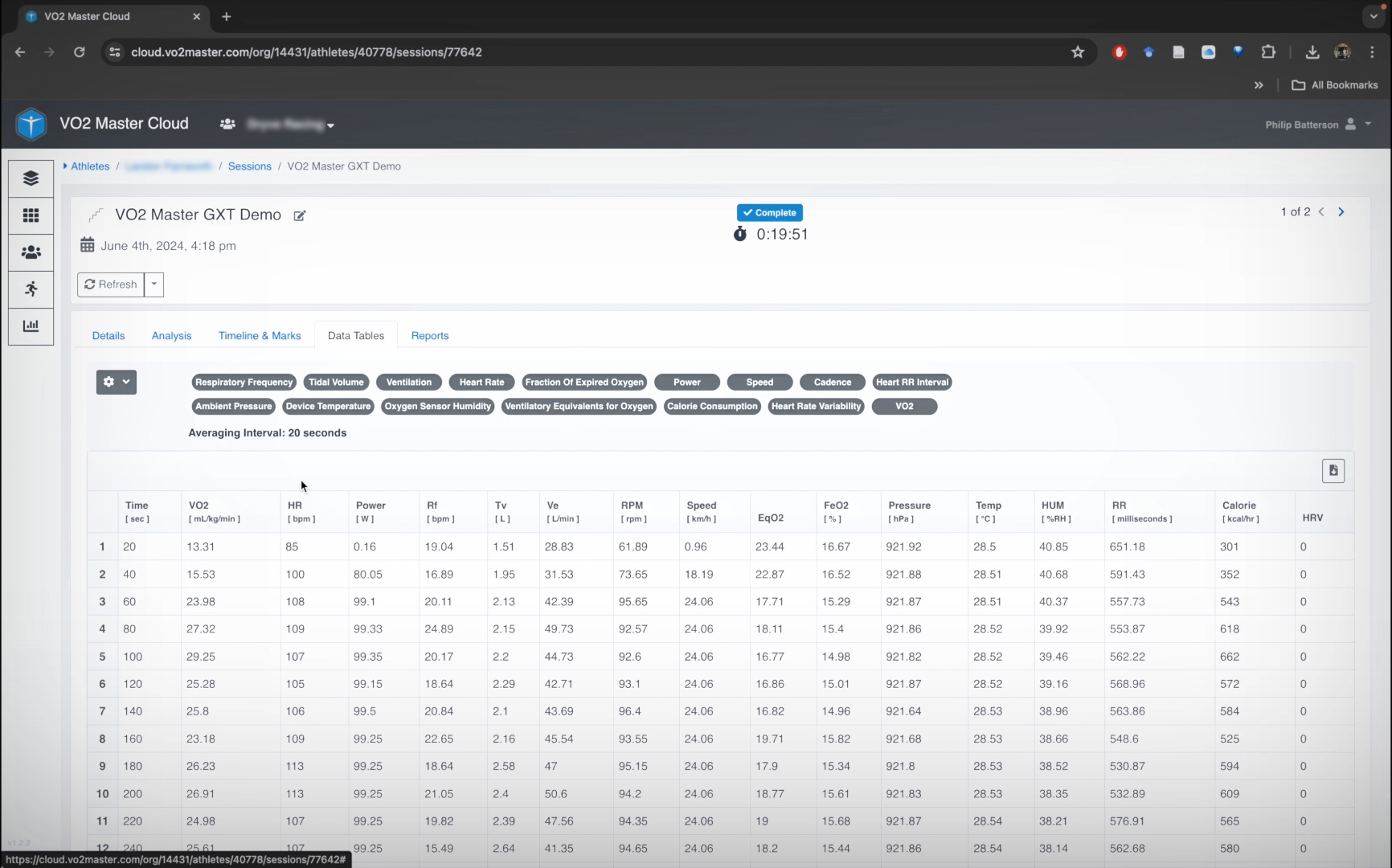
Task: Toggle the Heart Rate Variability pill
Action: point(816,407)
